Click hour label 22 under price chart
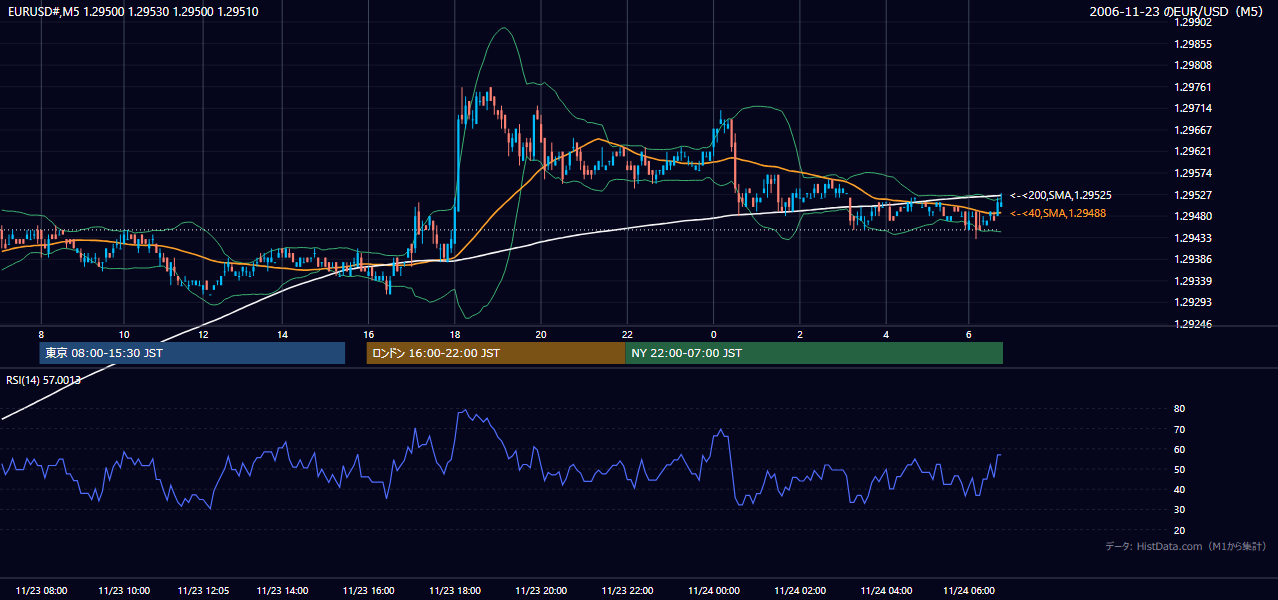This screenshot has height=600, width=1278. click(627, 334)
